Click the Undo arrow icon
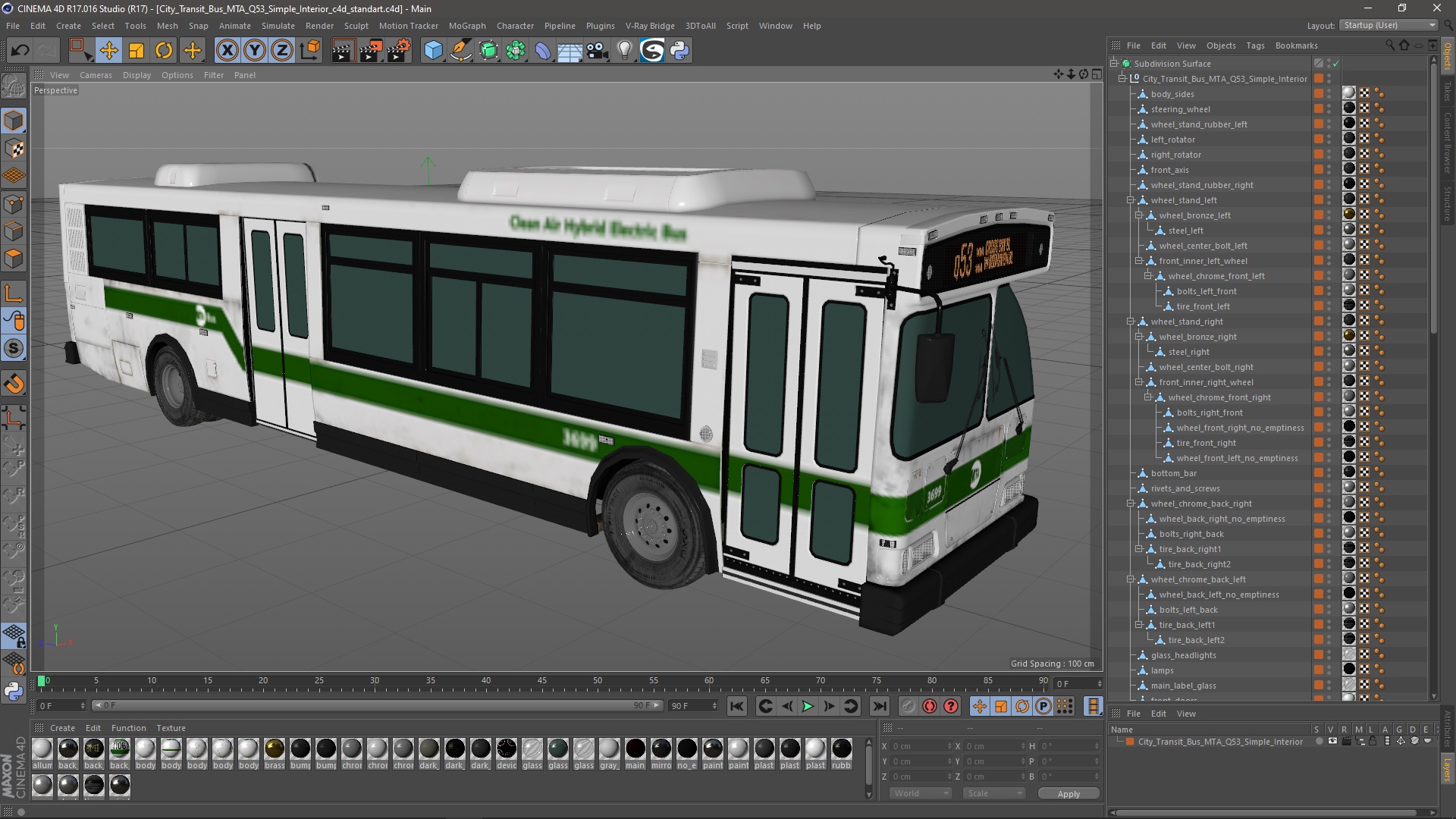The image size is (1456, 819). pyautogui.click(x=20, y=50)
